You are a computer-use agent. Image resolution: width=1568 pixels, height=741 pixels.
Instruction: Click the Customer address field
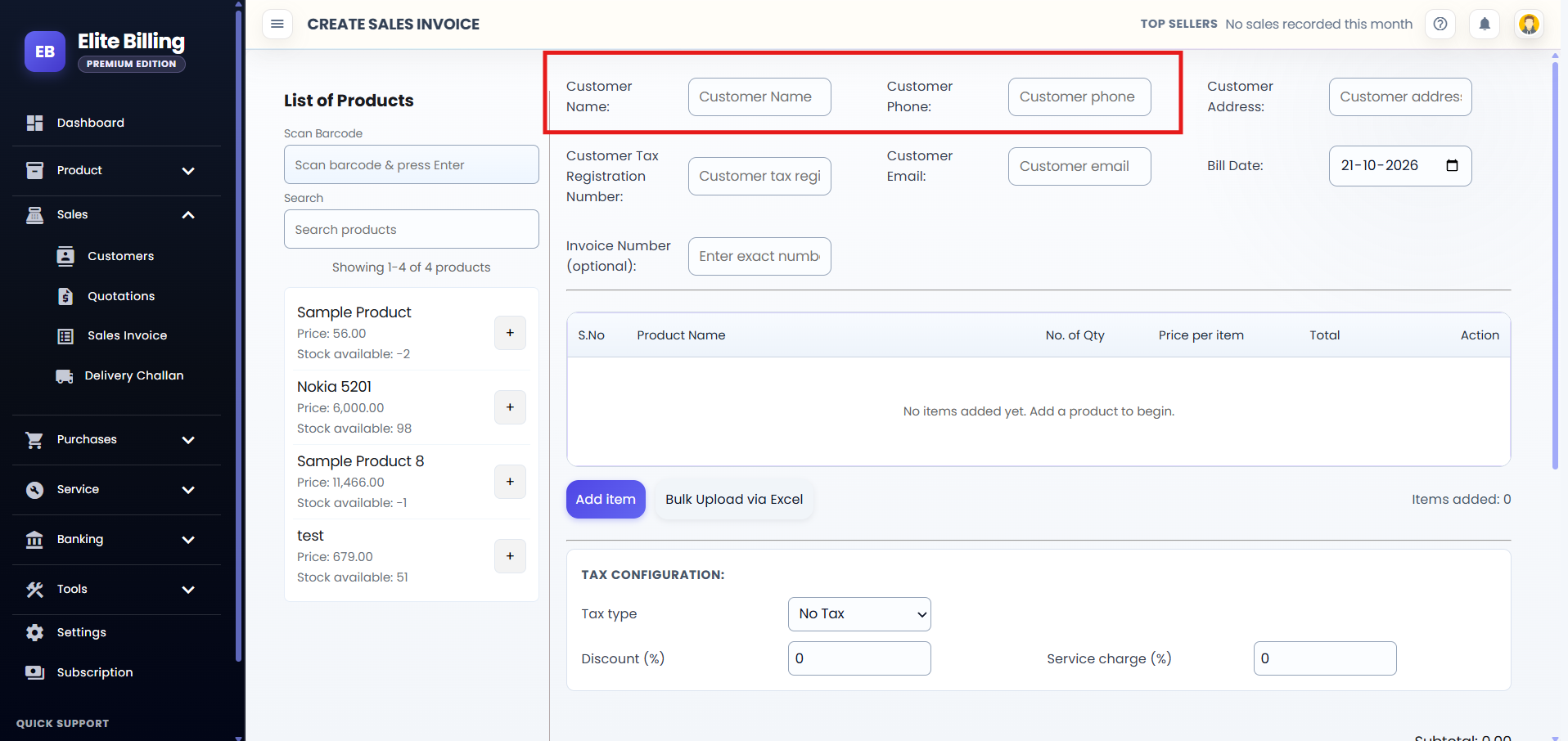(x=1400, y=97)
